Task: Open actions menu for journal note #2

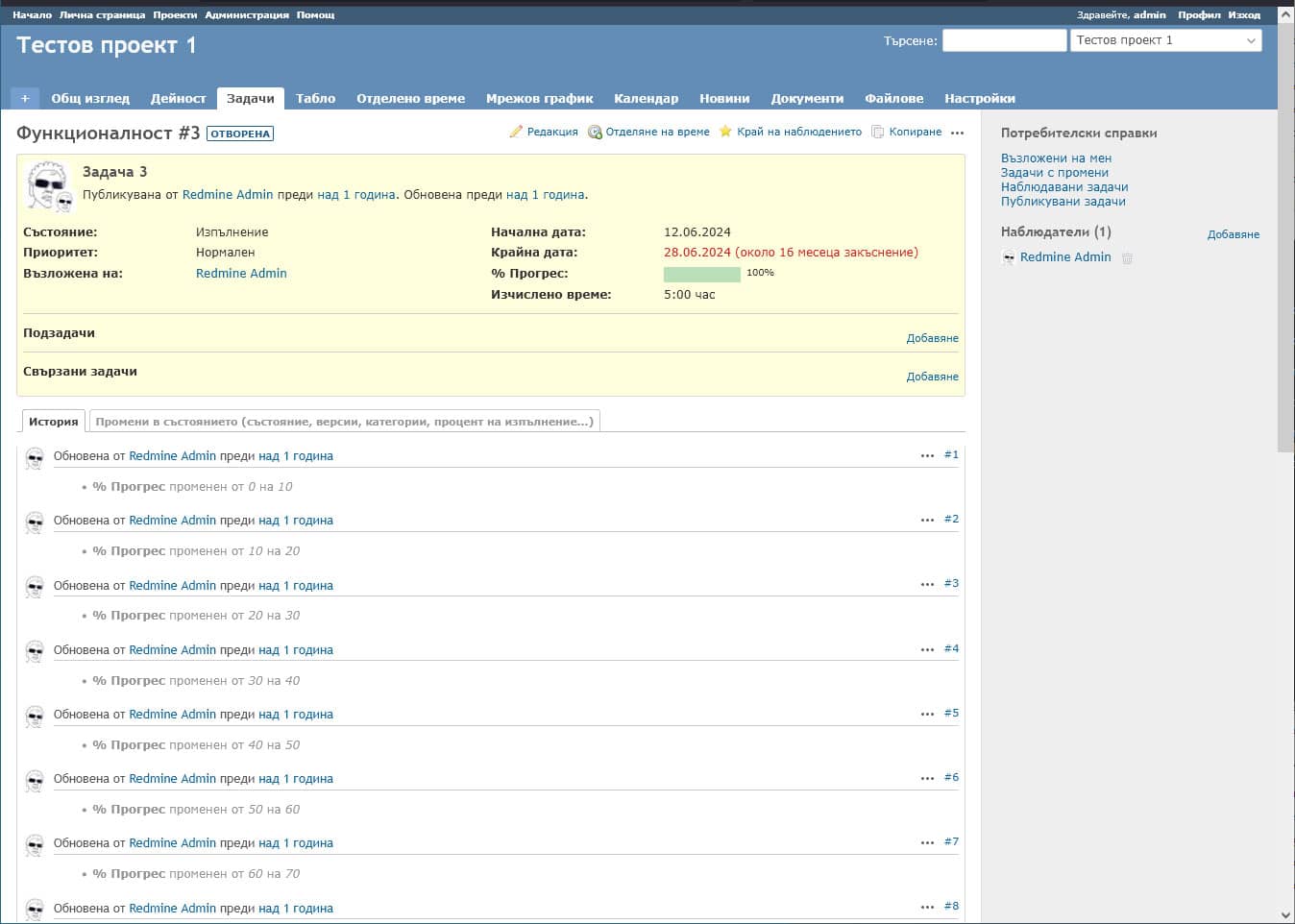Action: [x=927, y=520]
